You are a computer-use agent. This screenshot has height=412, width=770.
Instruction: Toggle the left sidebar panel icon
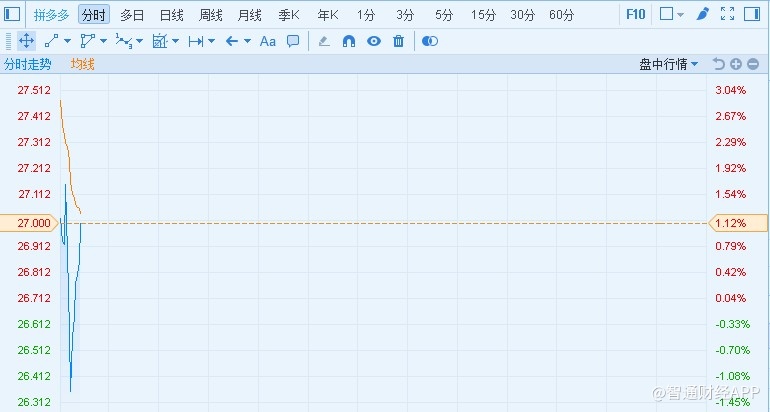(x=12, y=14)
